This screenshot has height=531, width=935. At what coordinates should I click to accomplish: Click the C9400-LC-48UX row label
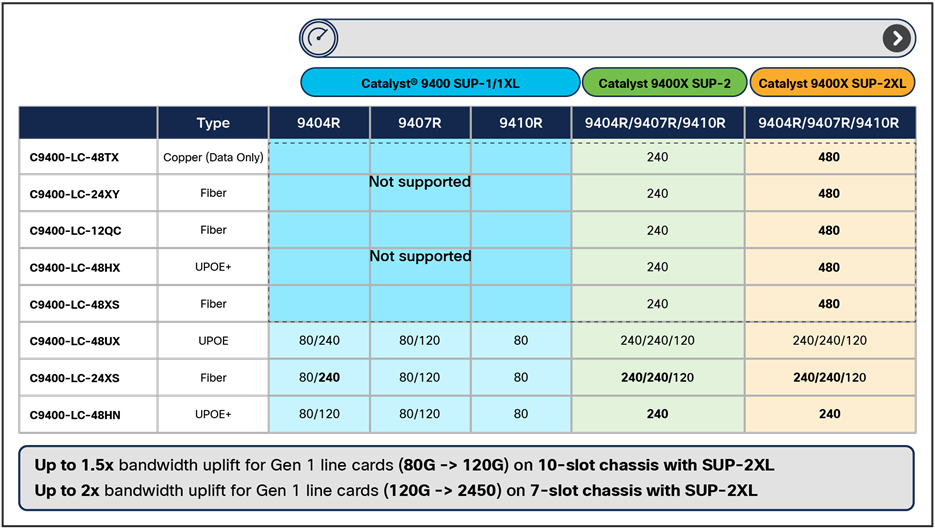click(75, 341)
